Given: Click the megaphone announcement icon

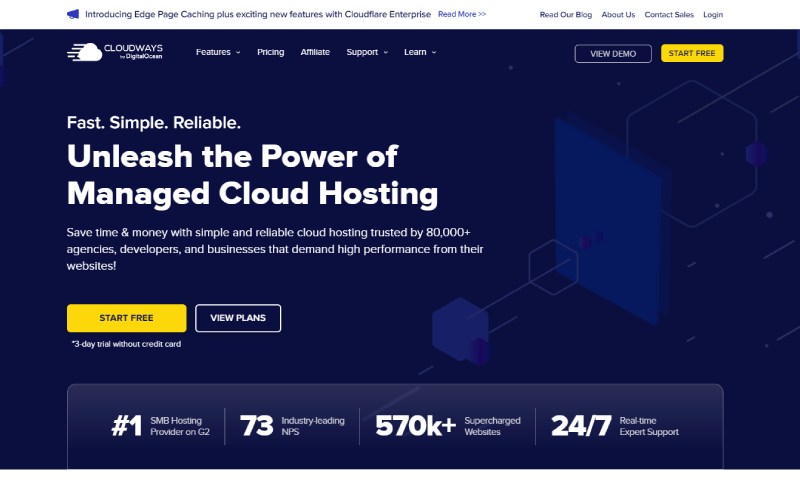Looking at the screenshot, I should click(x=73, y=14).
